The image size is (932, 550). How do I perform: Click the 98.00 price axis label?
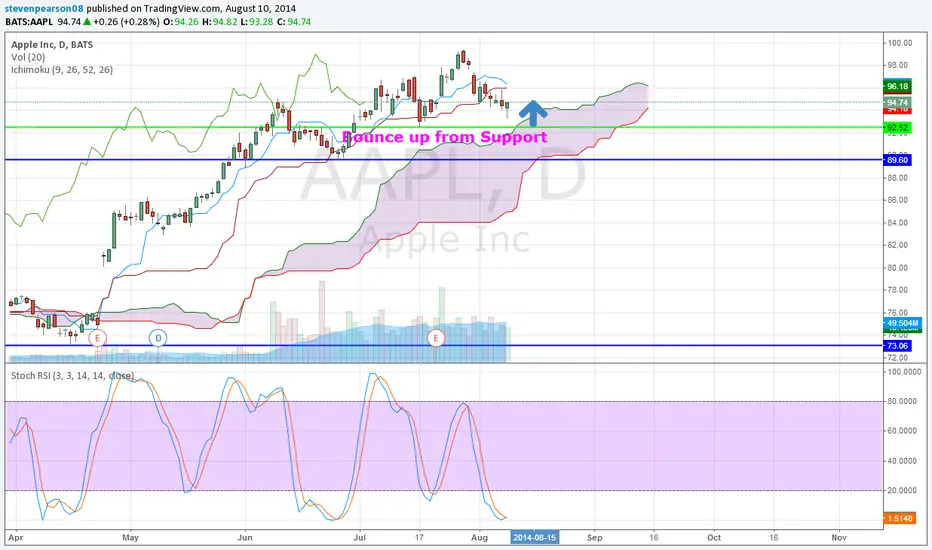coord(898,65)
